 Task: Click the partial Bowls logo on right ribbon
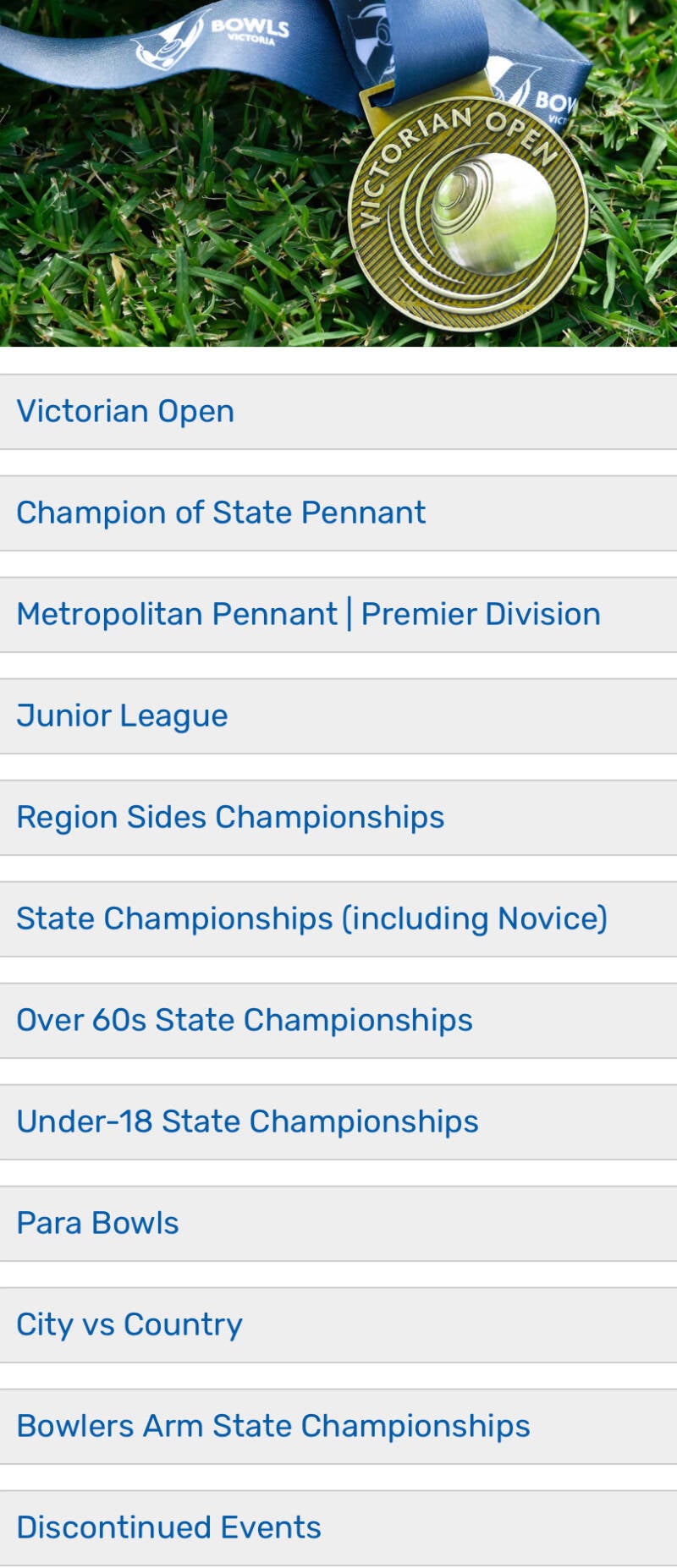click(542, 93)
